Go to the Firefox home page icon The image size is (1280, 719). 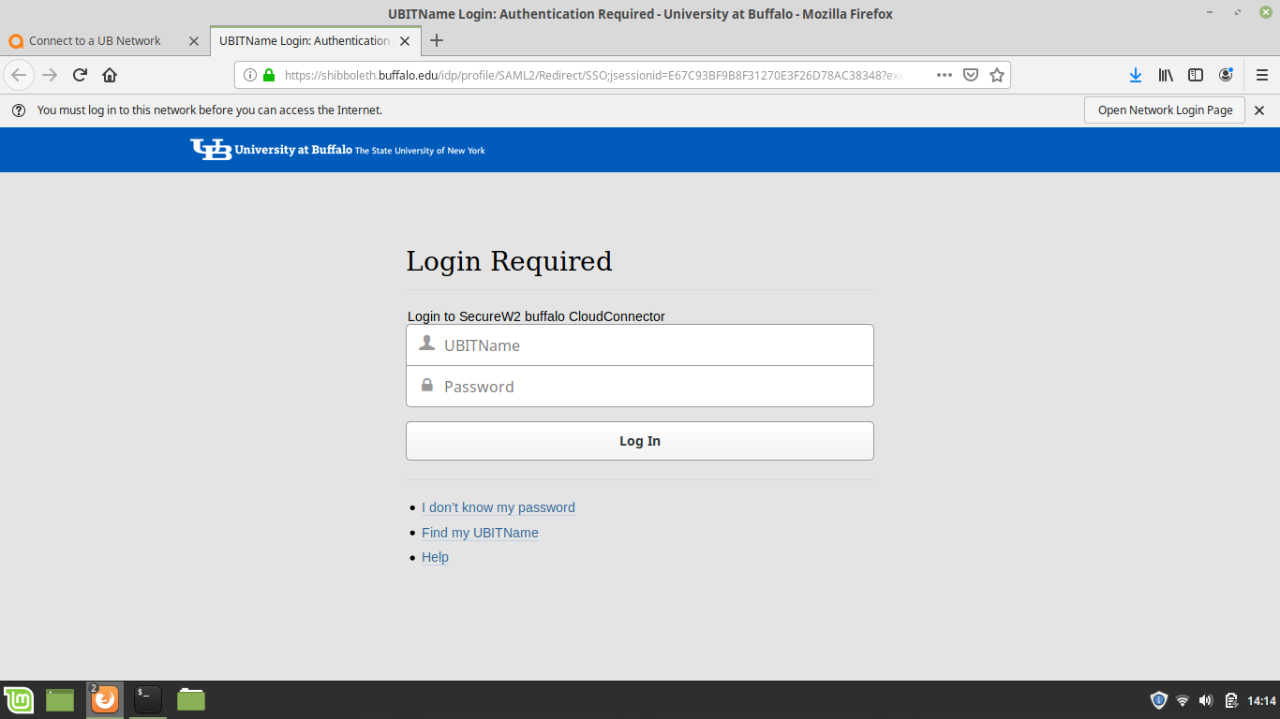(x=110, y=75)
